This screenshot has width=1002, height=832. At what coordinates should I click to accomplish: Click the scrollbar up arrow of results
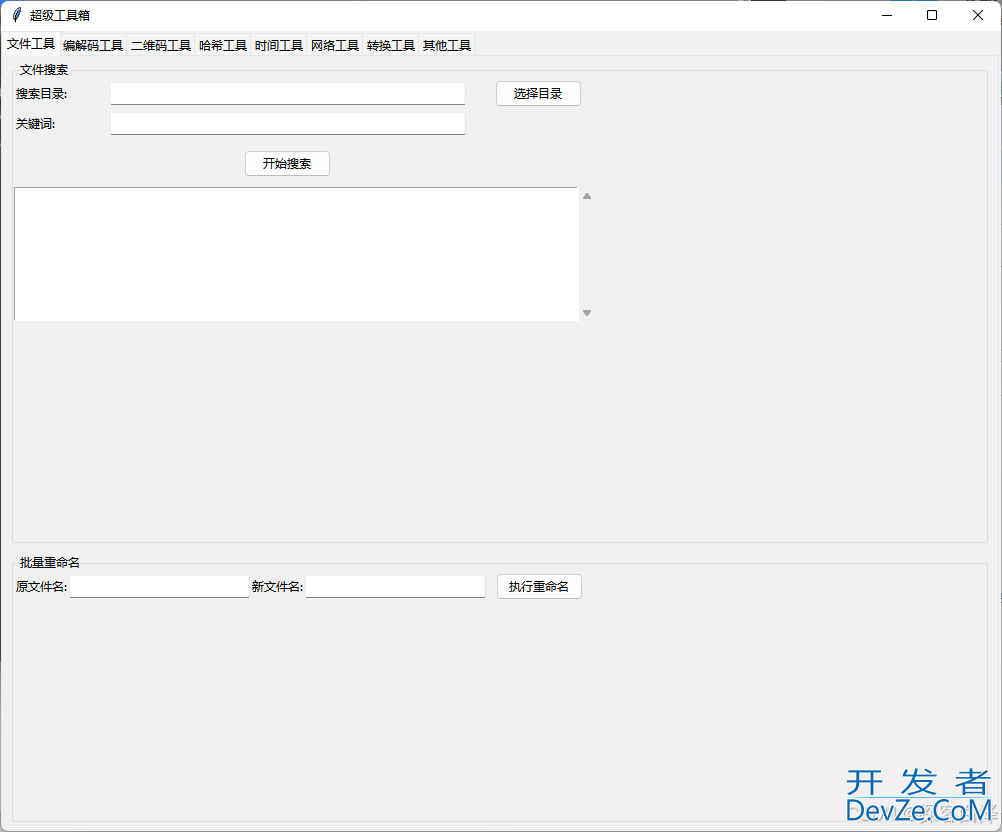pyautogui.click(x=587, y=196)
